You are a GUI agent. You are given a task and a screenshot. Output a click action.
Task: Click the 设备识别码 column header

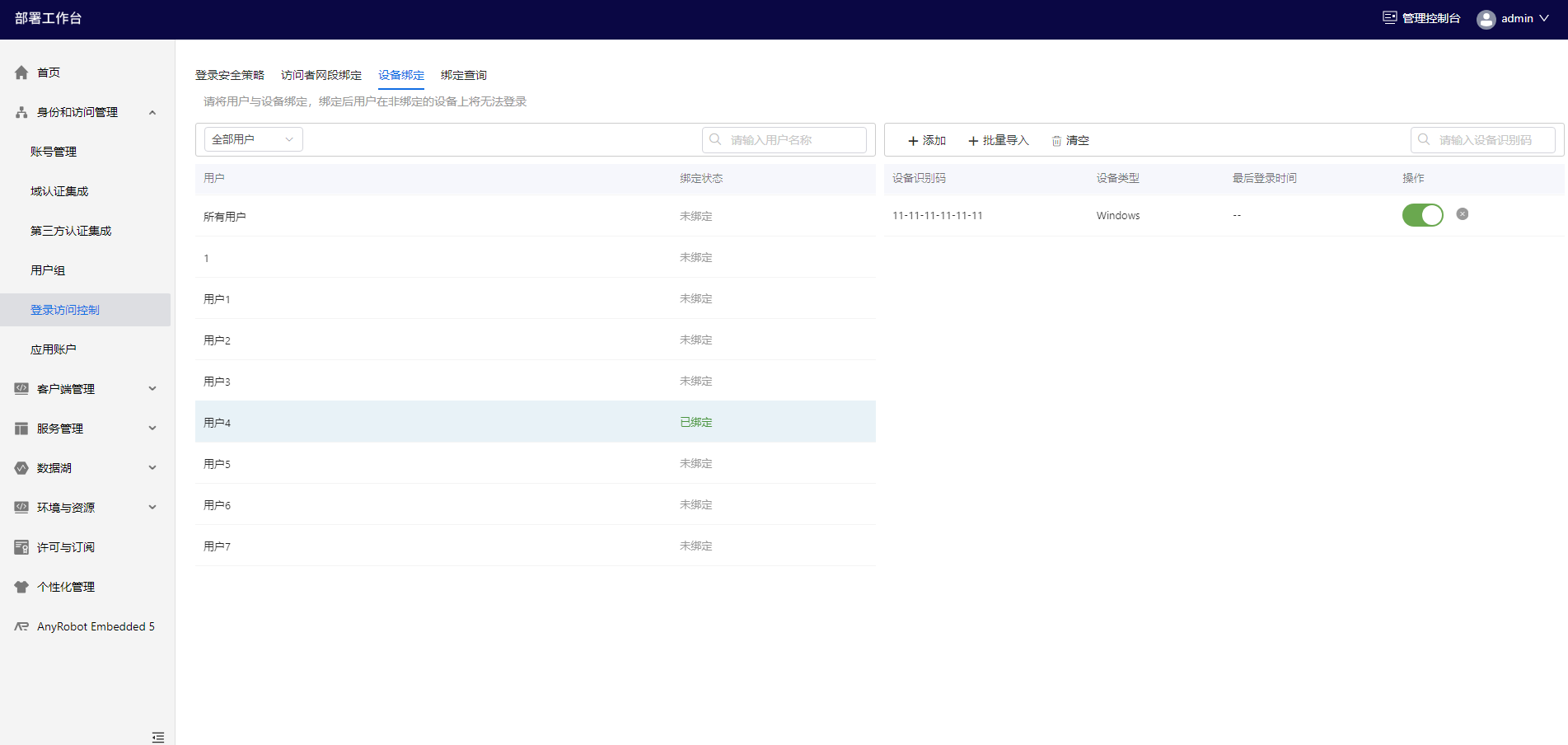[x=919, y=178]
